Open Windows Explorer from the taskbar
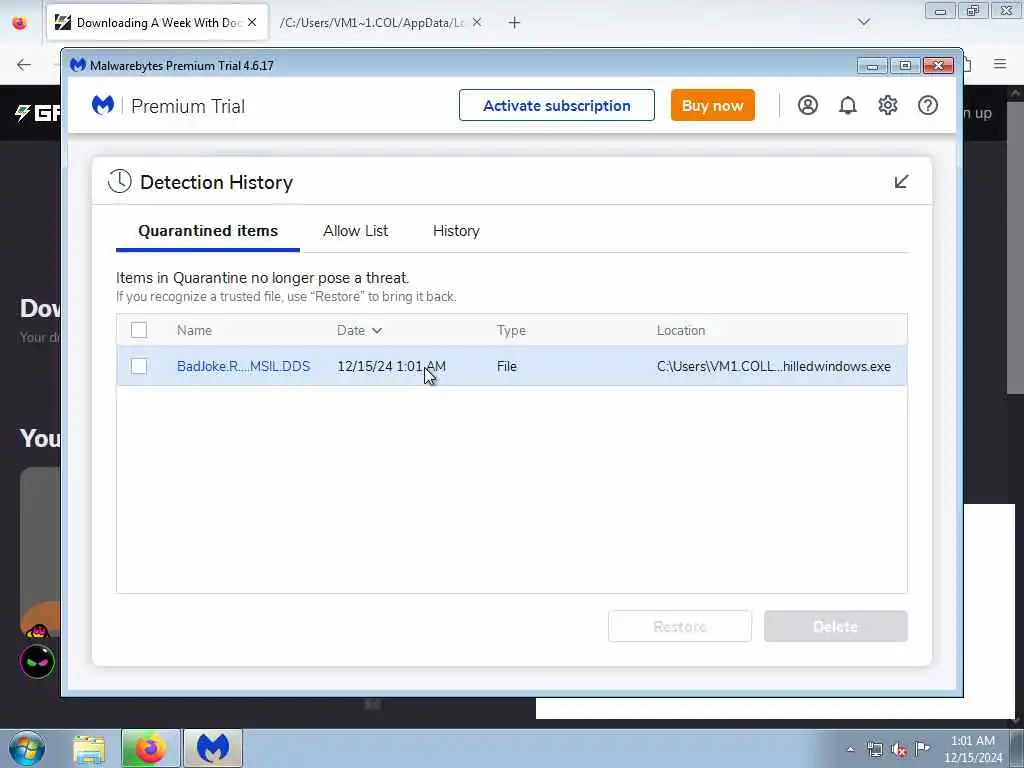 click(x=89, y=748)
